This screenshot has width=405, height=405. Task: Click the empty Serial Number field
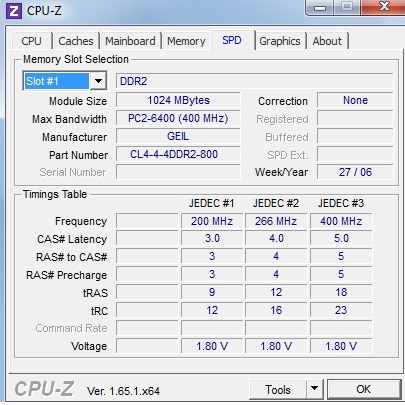point(178,172)
